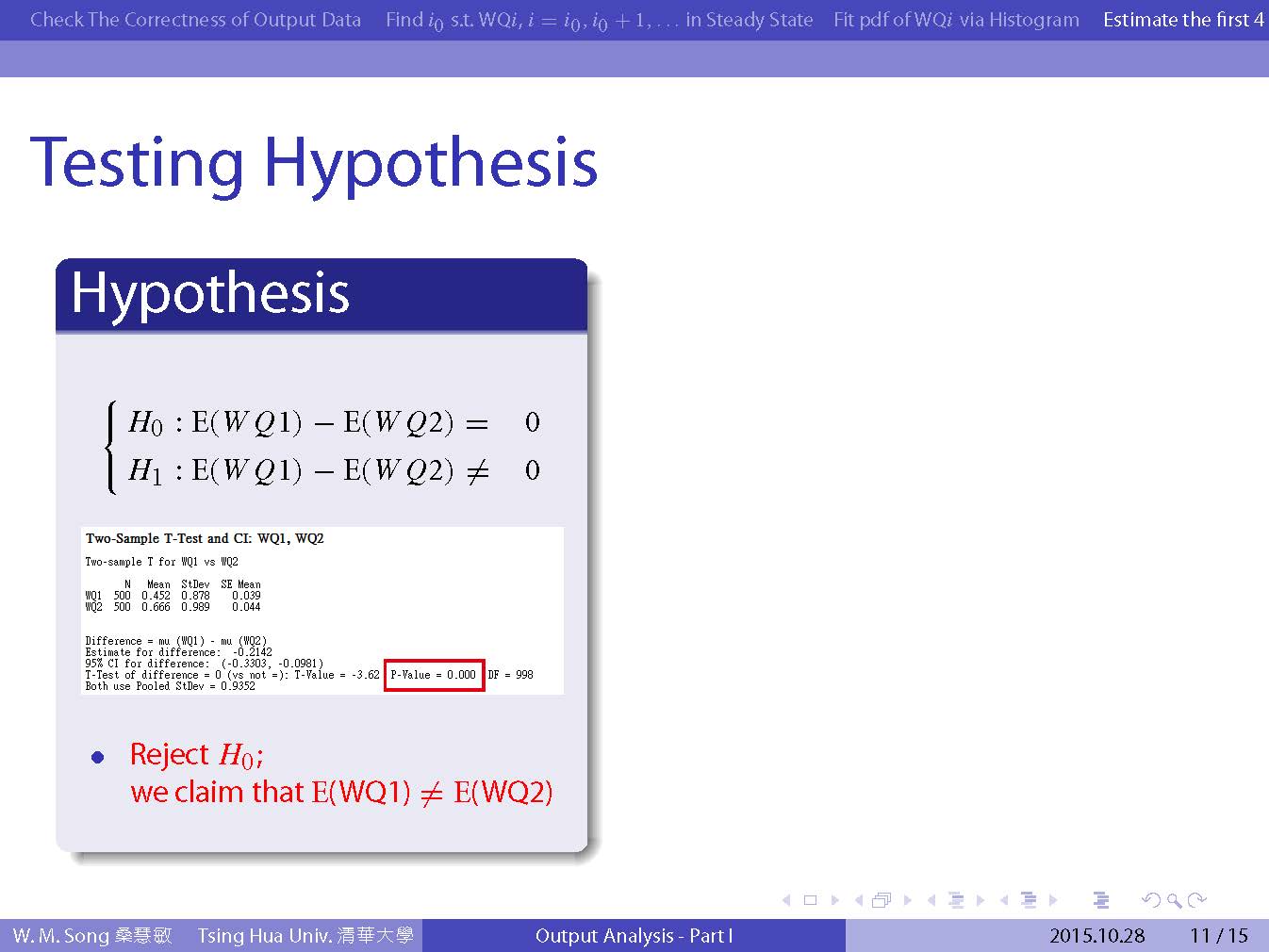Click 'Output Analysis - Part I' footer title
Image resolution: width=1269 pixels, height=952 pixels.
click(x=634, y=935)
